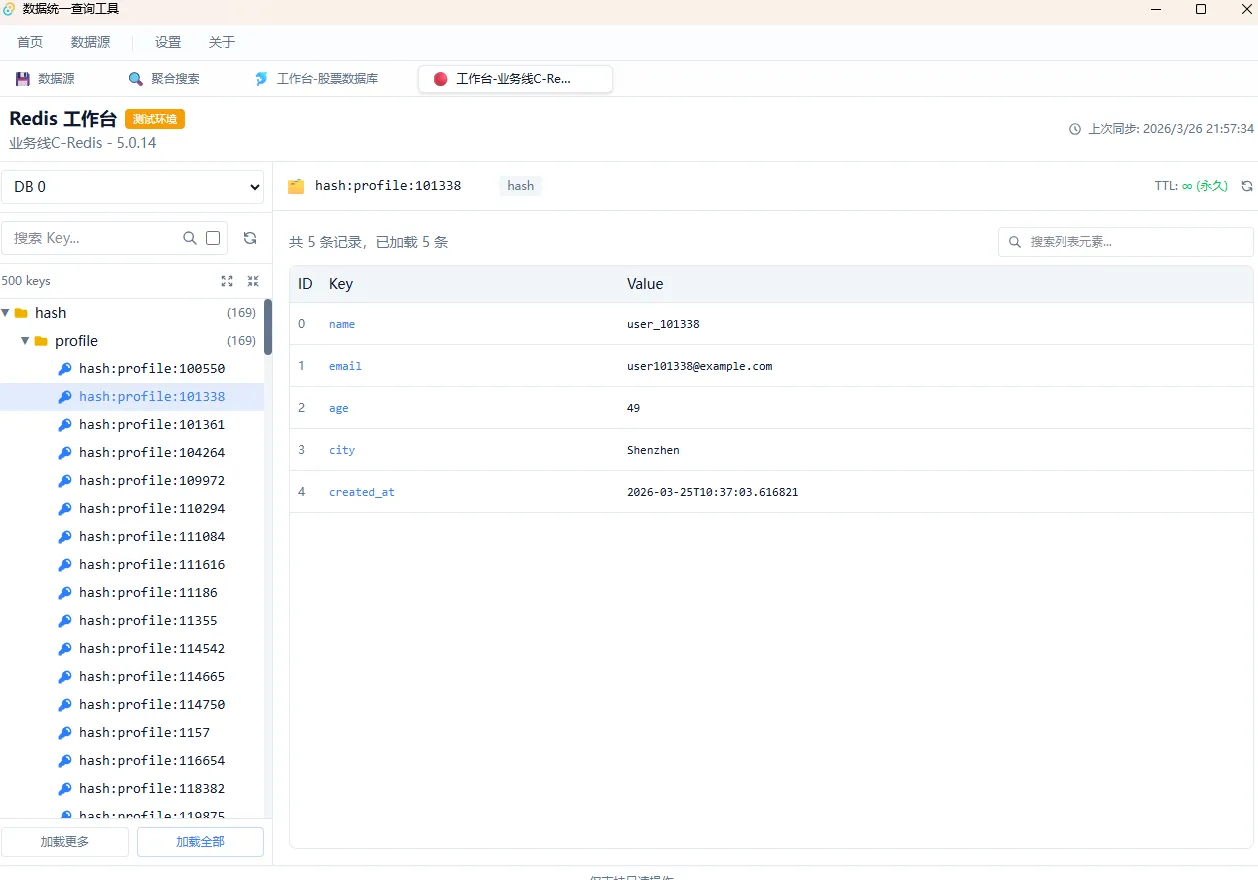This screenshot has height=880, width=1258.
Task: Click the key icon beside hash:profile:100550
Action: pyautogui.click(x=65, y=368)
